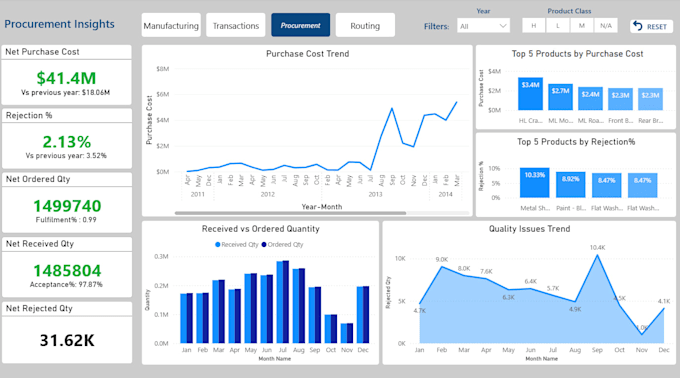Click the reset arrow icon

638,26
